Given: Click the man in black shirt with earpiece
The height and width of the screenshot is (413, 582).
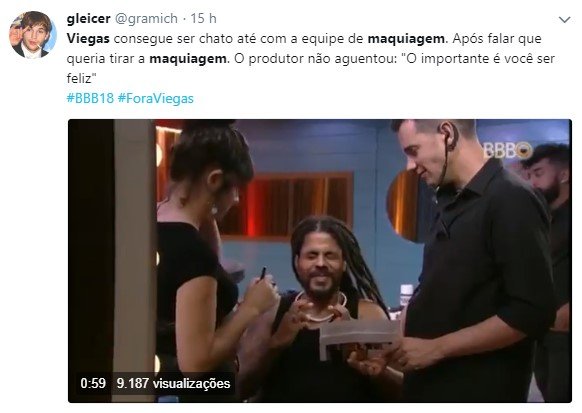Looking at the screenshot, I should 475,260.
